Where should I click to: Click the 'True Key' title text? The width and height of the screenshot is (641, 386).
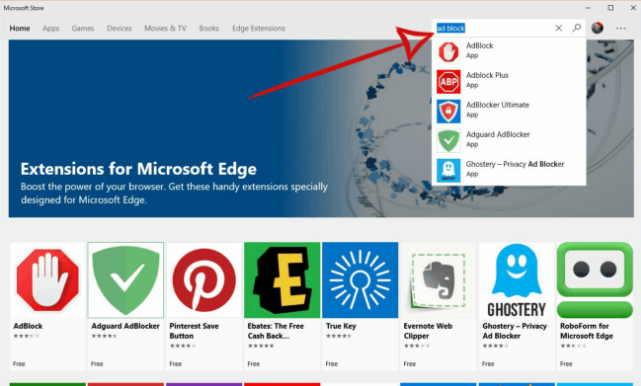click(x=341, y=326)
